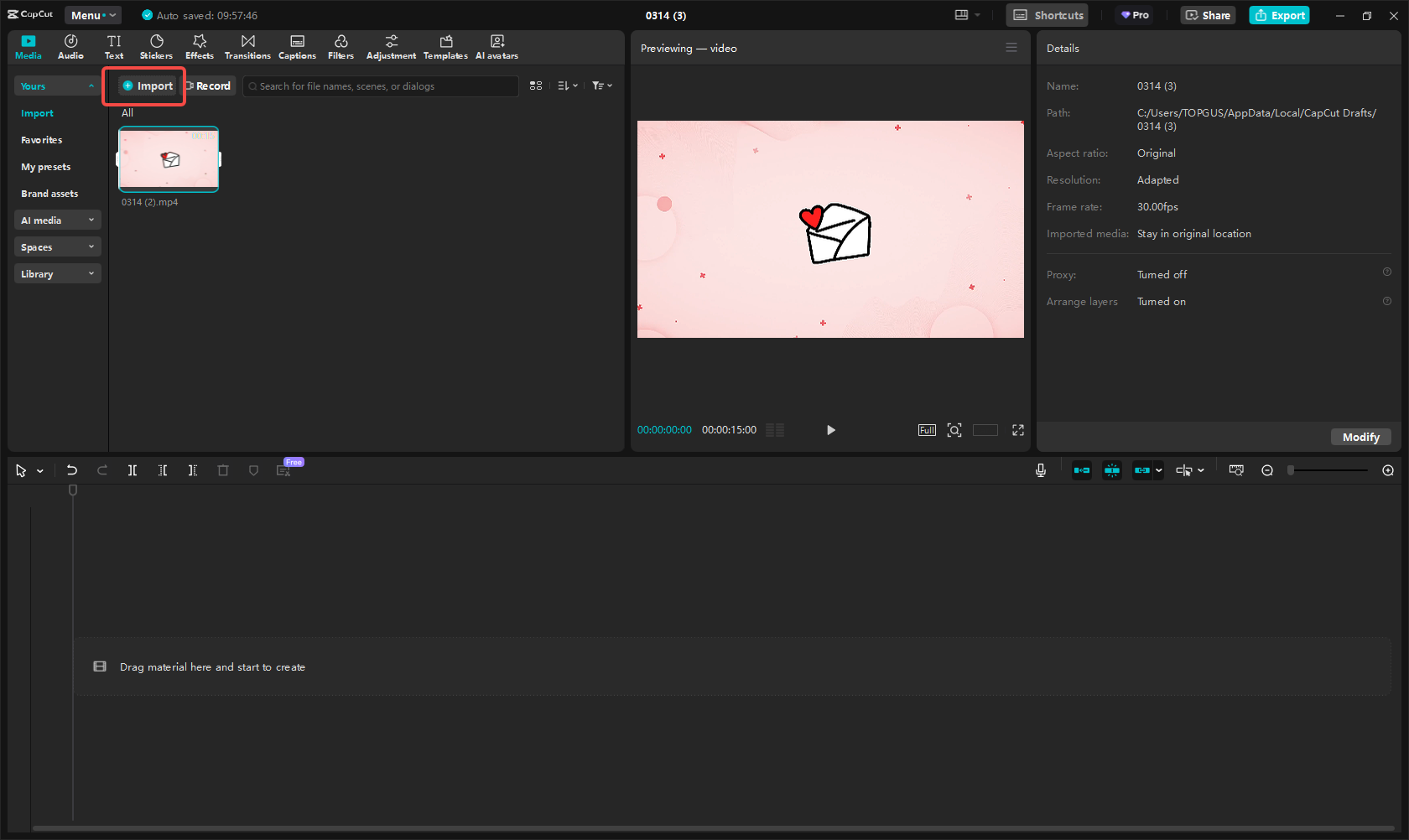Open the Text tab

pos(114,47)
